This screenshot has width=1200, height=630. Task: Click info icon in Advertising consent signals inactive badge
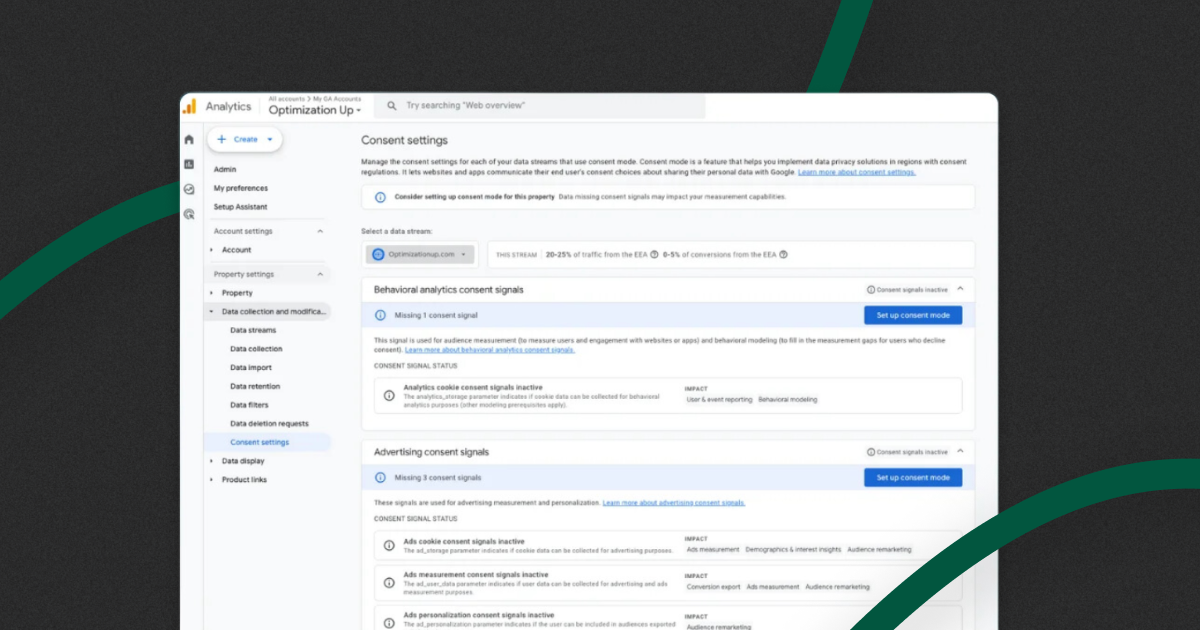871,452
